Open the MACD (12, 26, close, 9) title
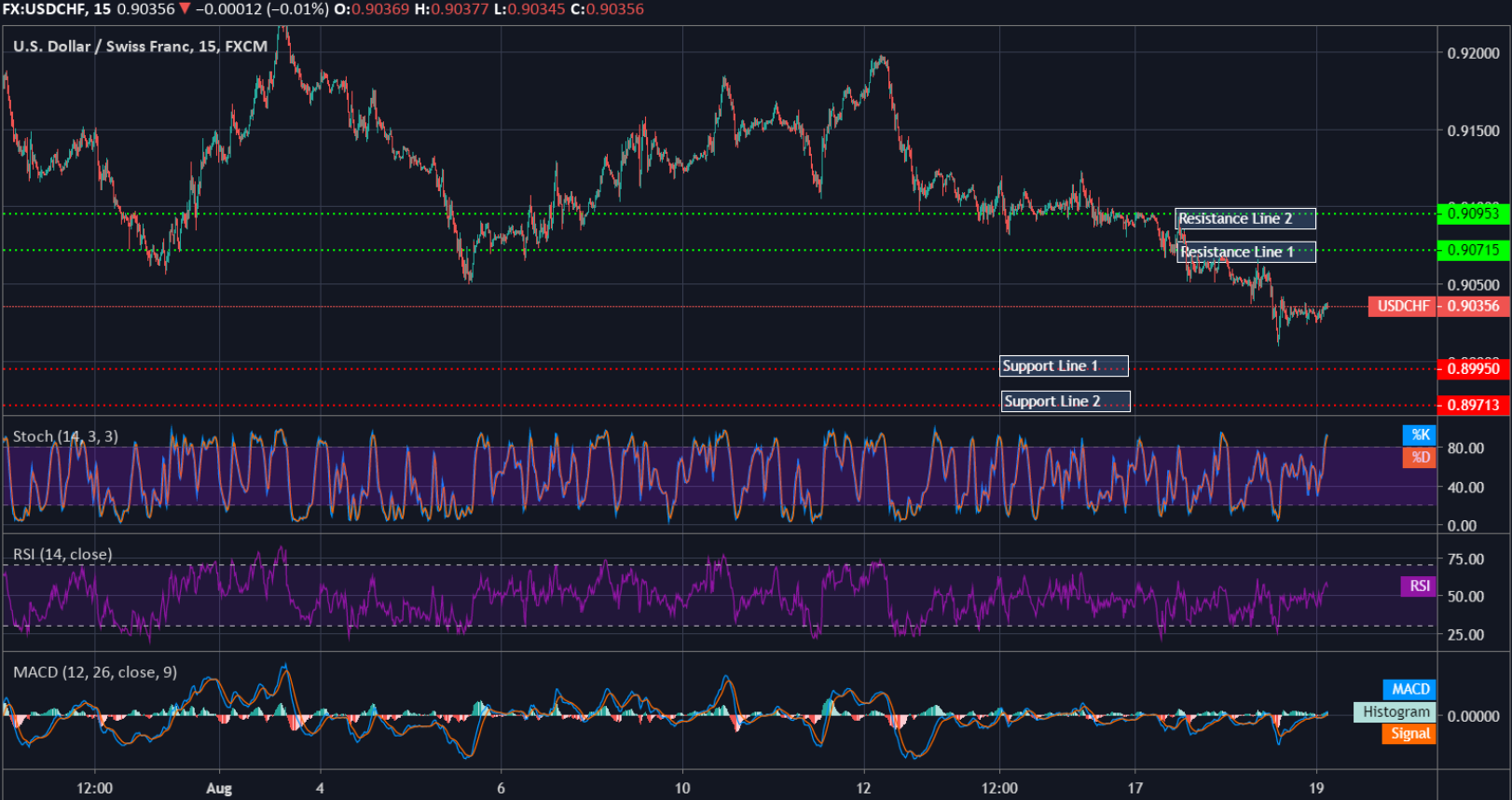Viewport: 1512px width, 800px height. [x=95, y=672]
